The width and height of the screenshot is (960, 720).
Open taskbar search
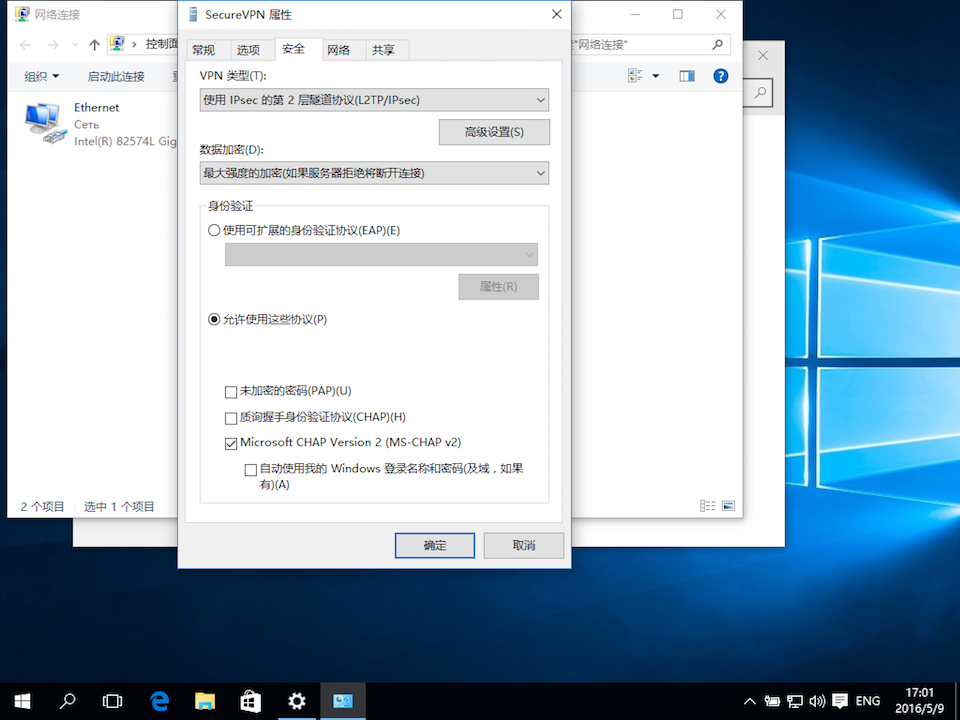click(x=67, y=701)
